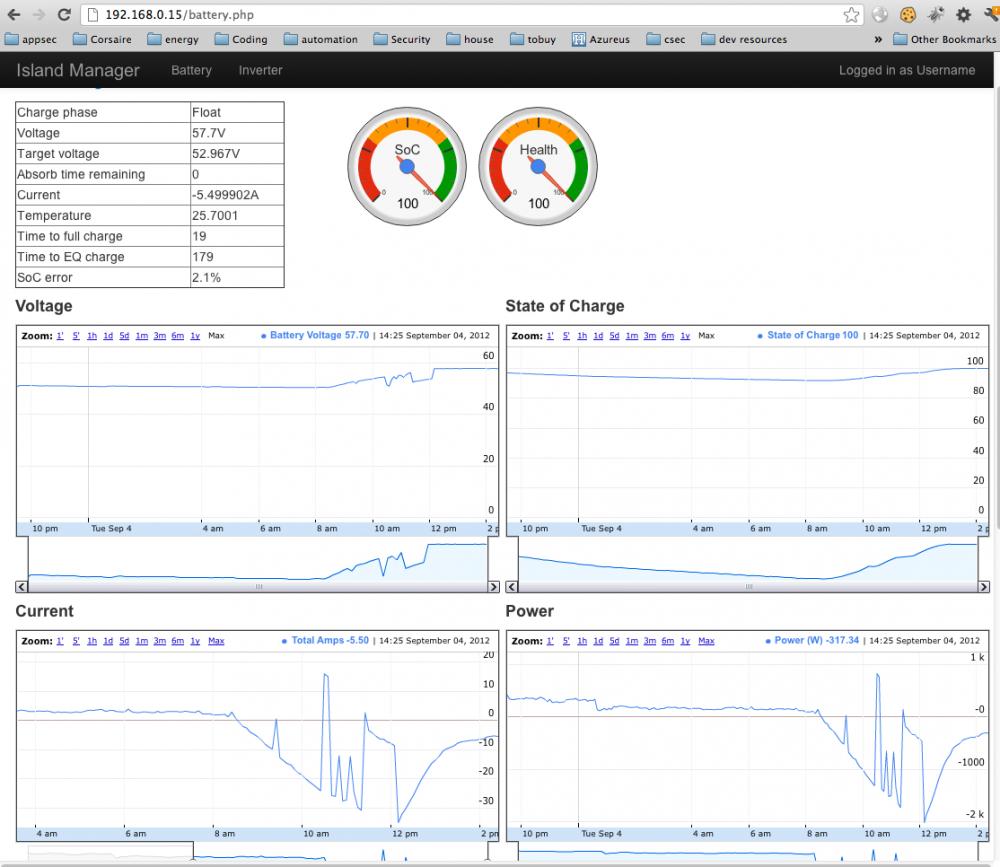Image resolution: width=1000 pixels, height=867 pixels.
Task: Bookmark this page with the star icon
Action: 851,15
